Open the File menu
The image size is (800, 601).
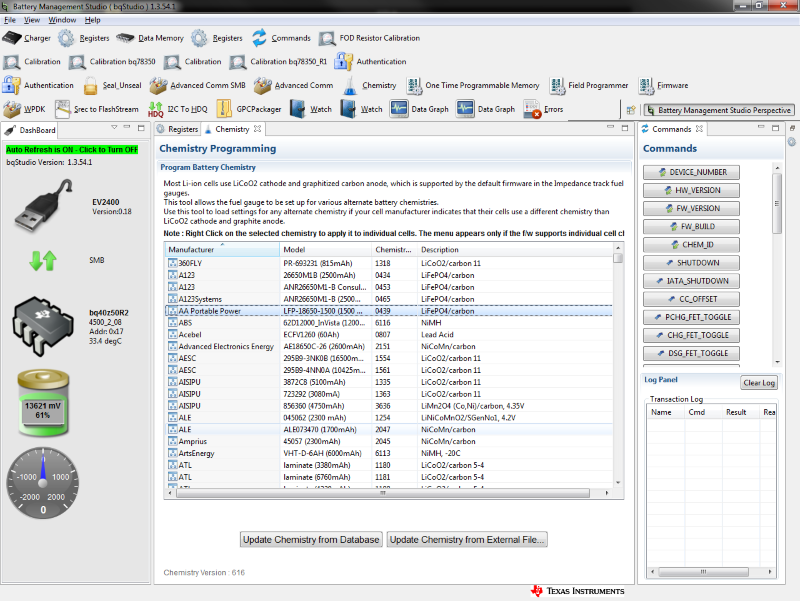click(10, 20)
